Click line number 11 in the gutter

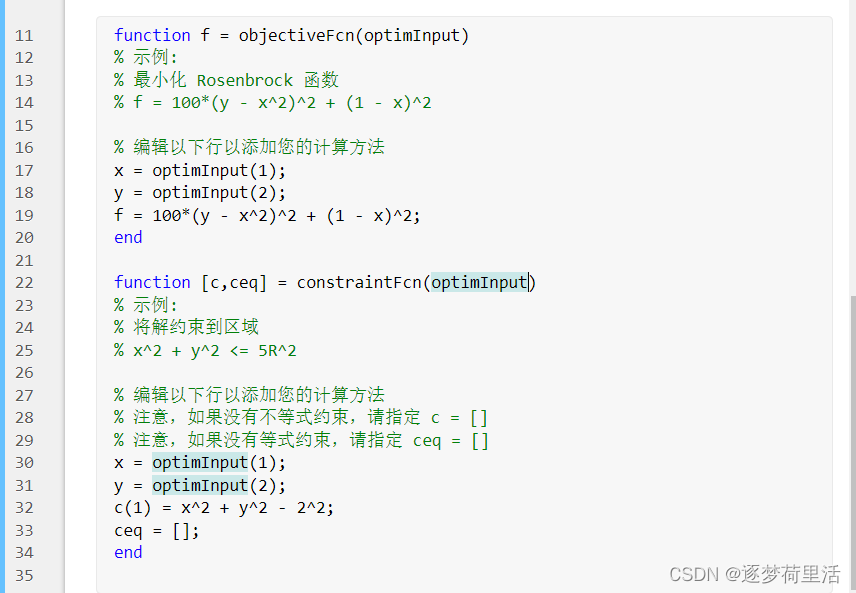tap(24, 35)
